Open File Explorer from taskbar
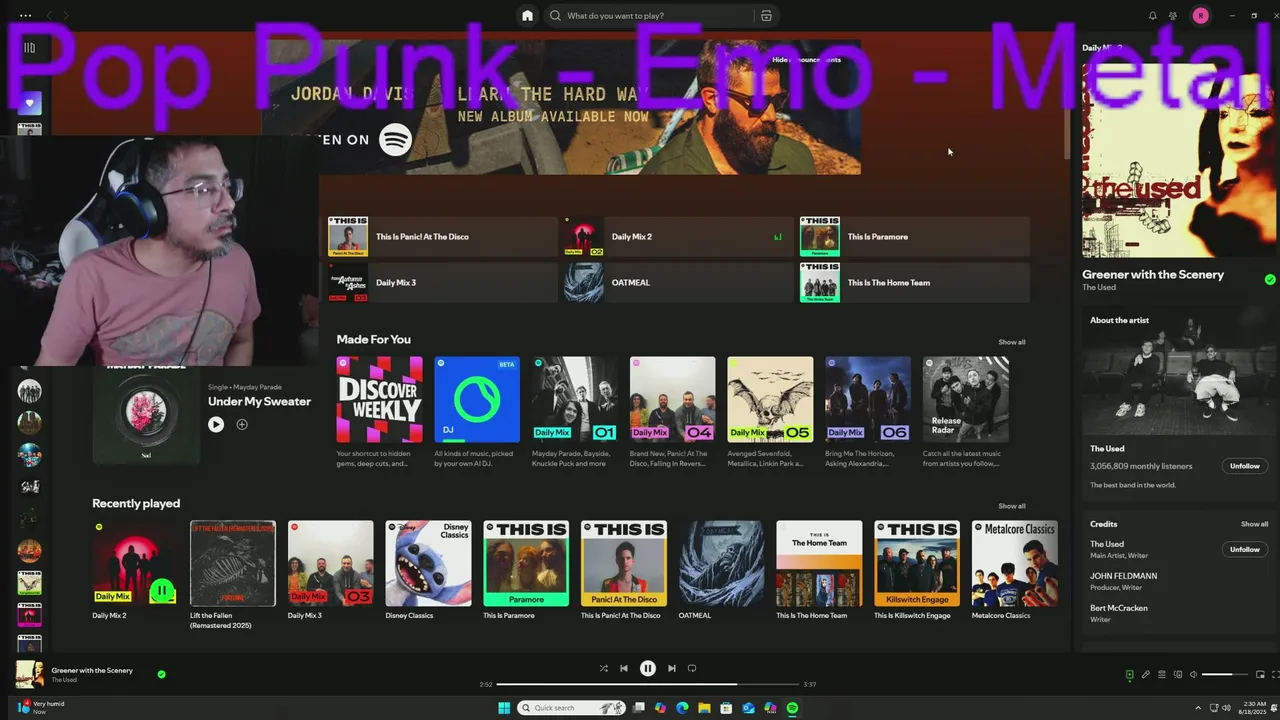Viewport: 1280px width, 720px height. (x=704, y=708)
